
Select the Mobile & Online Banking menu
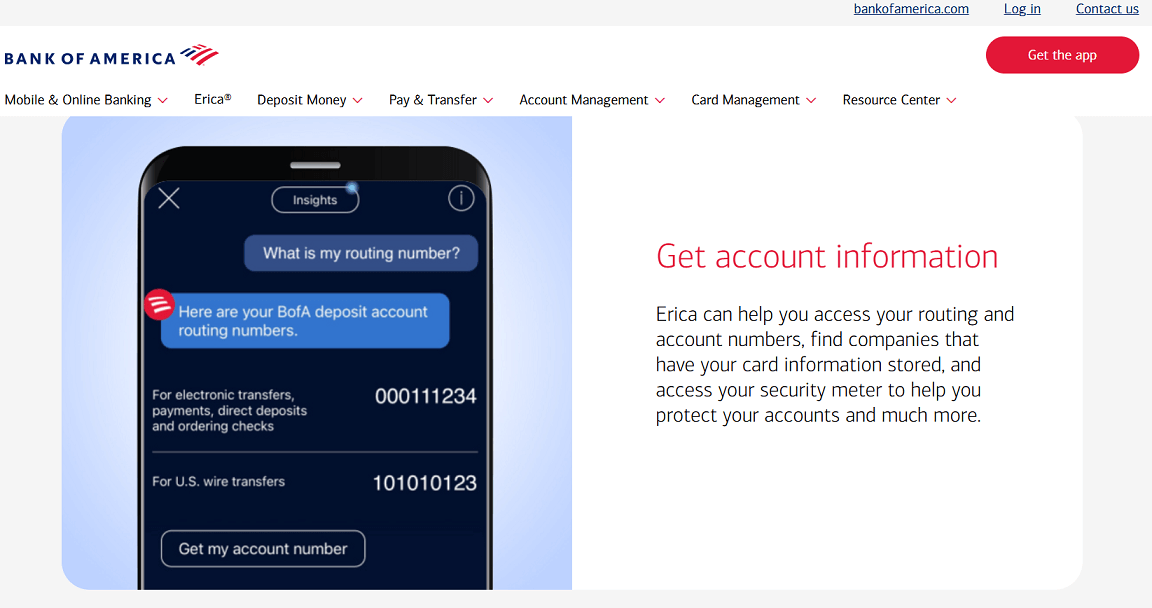(79, 100)
